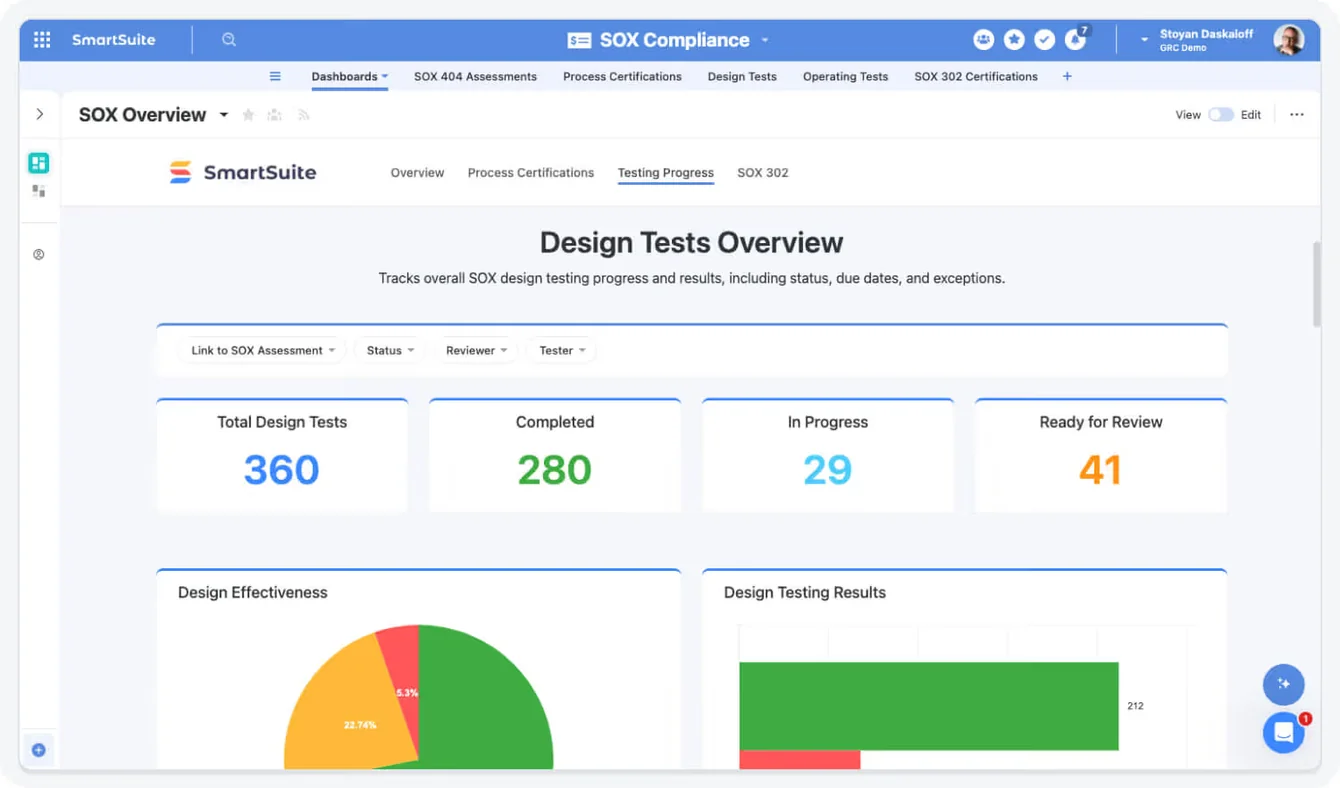Click the blue plus button in sidebar
Screen dimensions: 1340x788
point(39,750)
